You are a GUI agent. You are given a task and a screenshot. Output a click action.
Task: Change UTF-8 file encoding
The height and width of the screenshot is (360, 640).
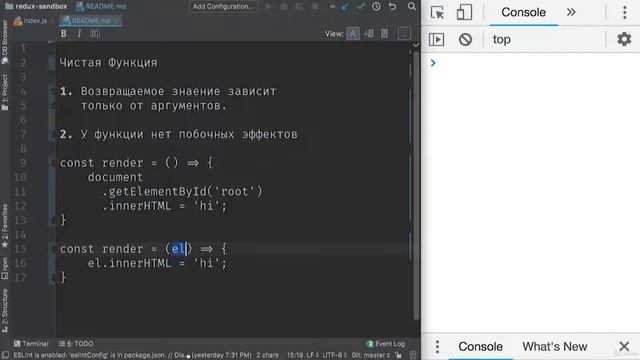(x=335, y=355)
